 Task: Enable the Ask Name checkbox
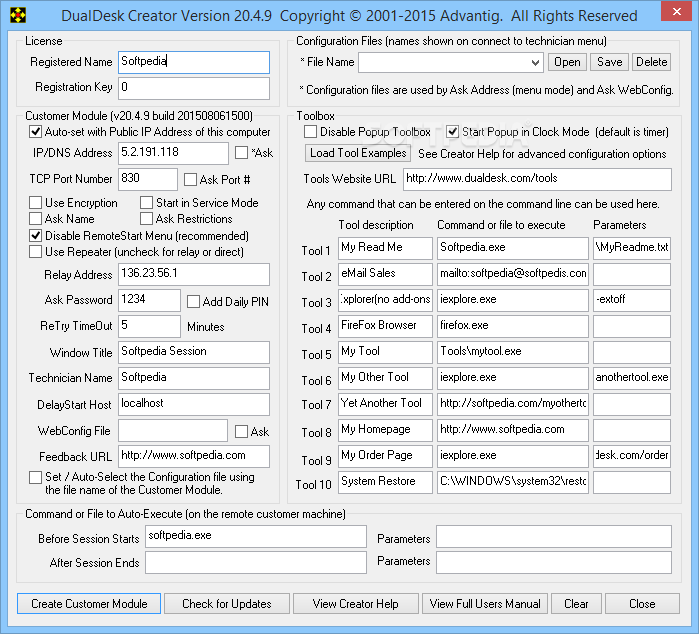pos(36,219)
